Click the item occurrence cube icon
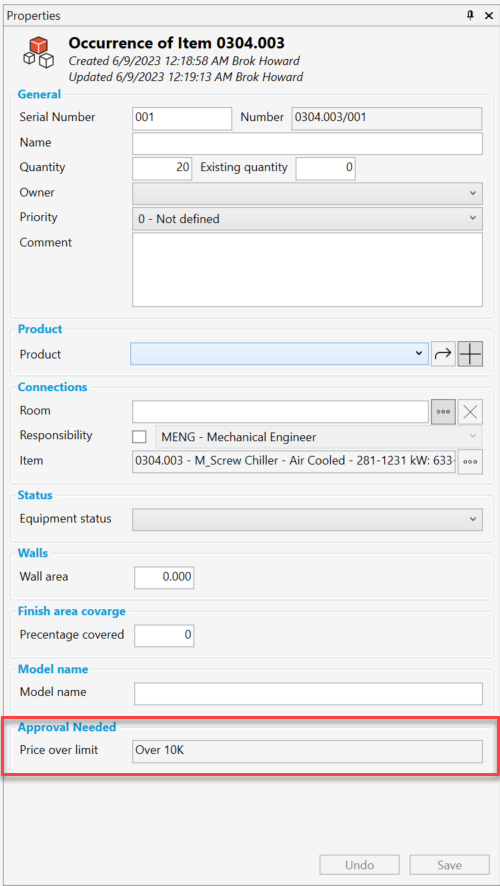Viewport: 500px width, 886px height. (x=38, y=51)
